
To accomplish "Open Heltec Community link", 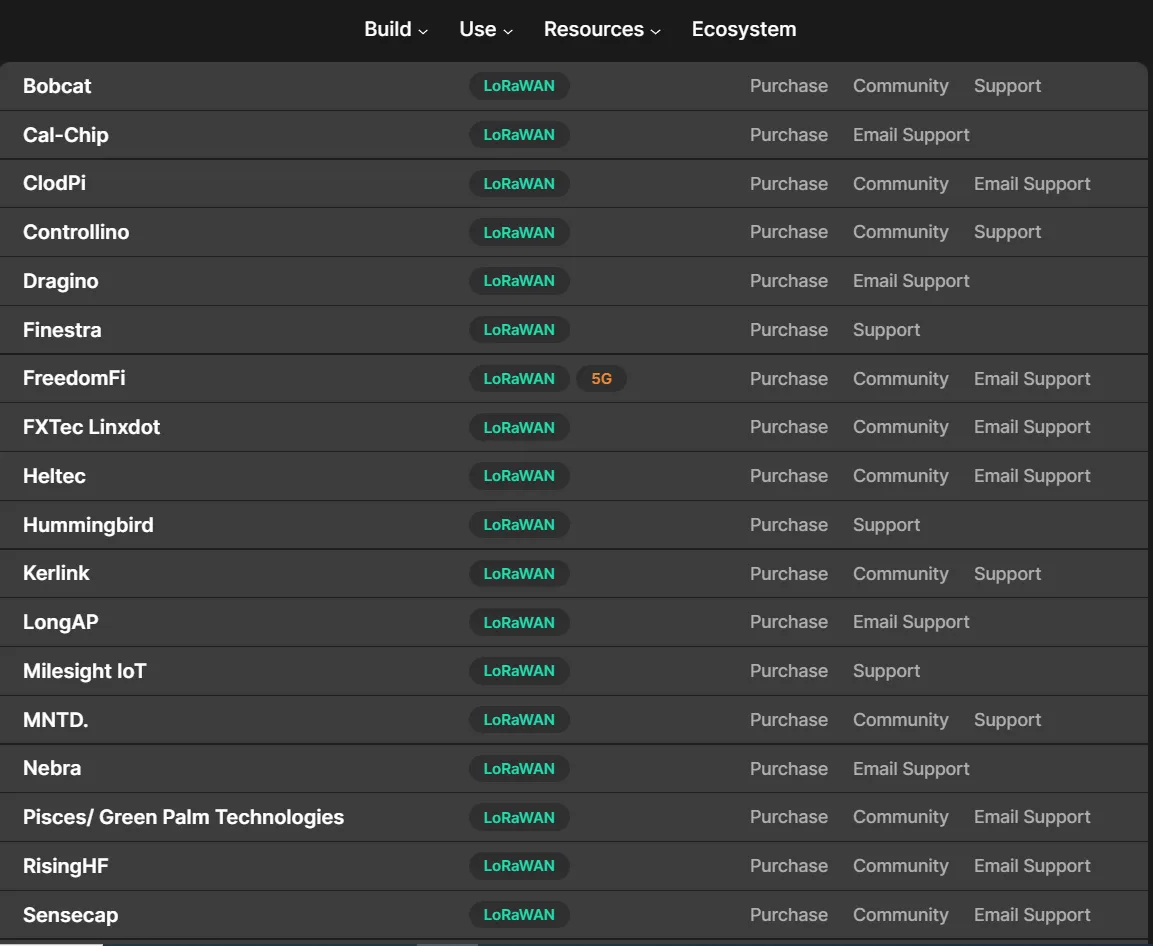I will [x=900, y=476].
